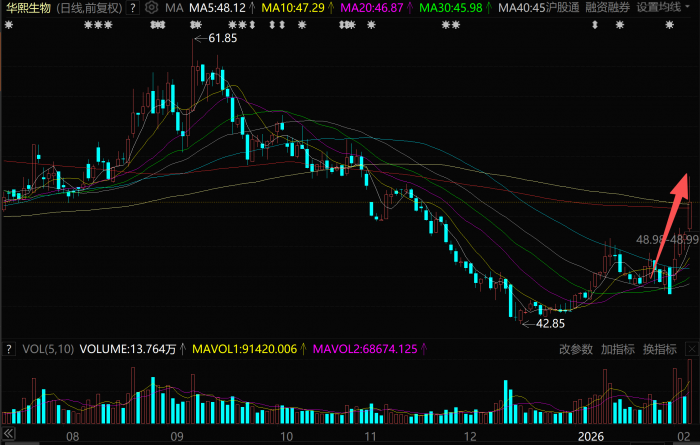The height and width of the screenshot is (445, 700).
Task: Expand the 设置均线 dropdown
Action: click(x=667, y=8)
